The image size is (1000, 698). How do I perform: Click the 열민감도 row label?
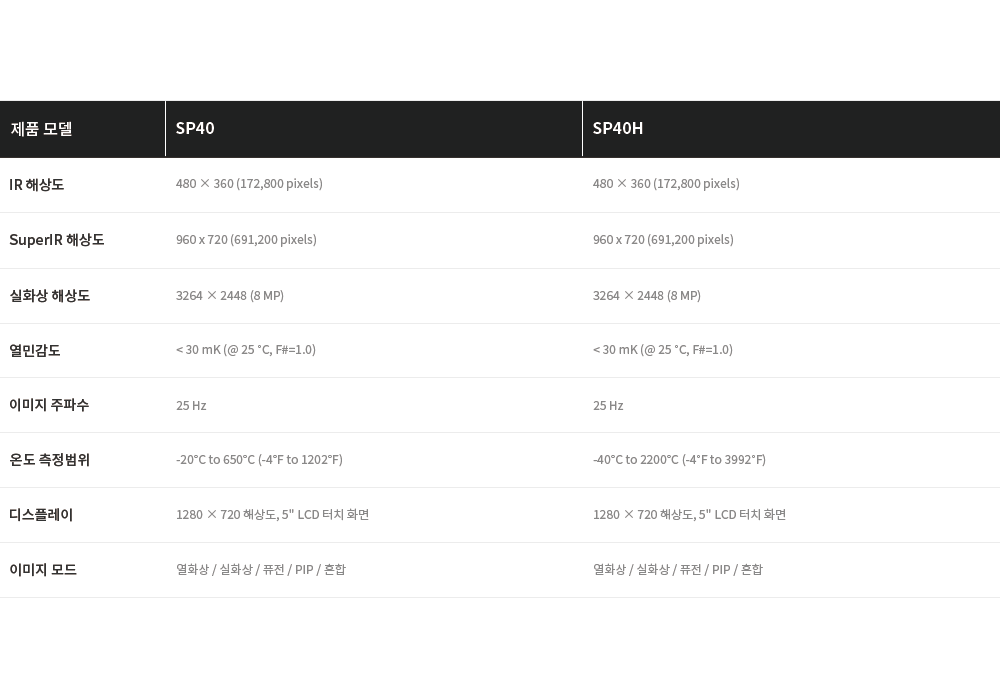pos(35,350)
